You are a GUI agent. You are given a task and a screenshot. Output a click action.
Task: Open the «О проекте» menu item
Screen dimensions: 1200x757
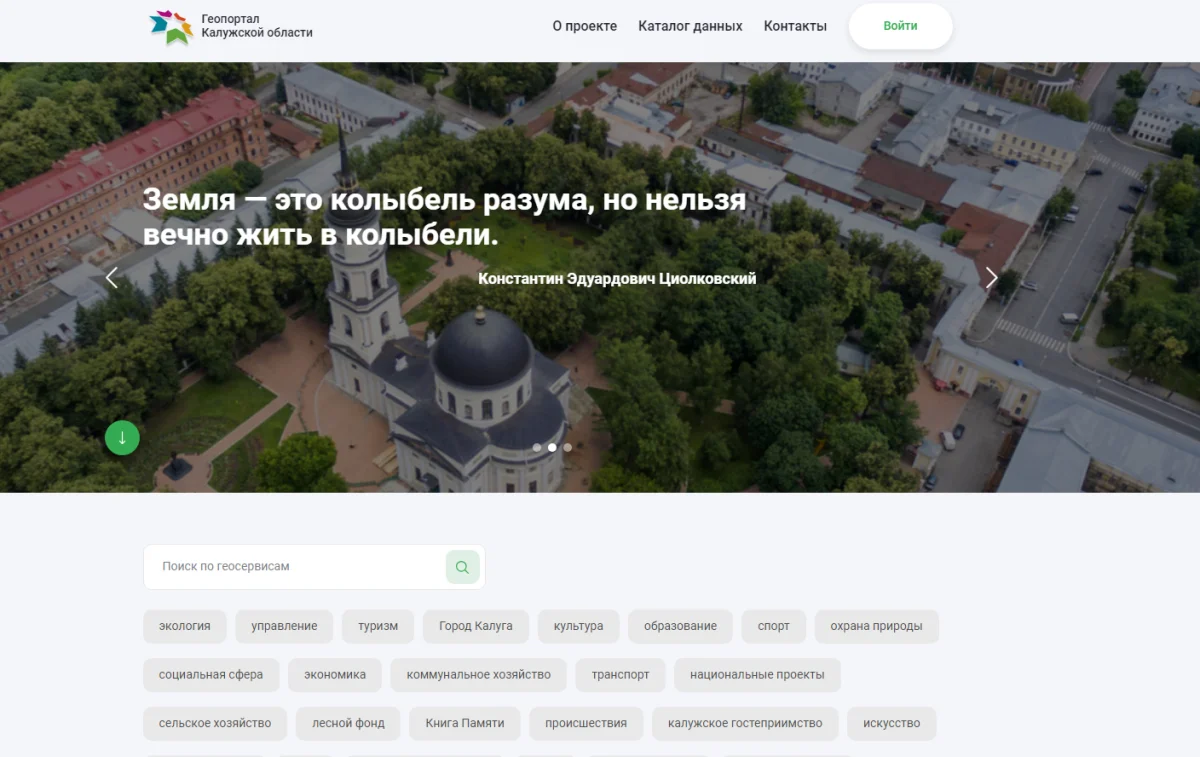tap(584, 26)
